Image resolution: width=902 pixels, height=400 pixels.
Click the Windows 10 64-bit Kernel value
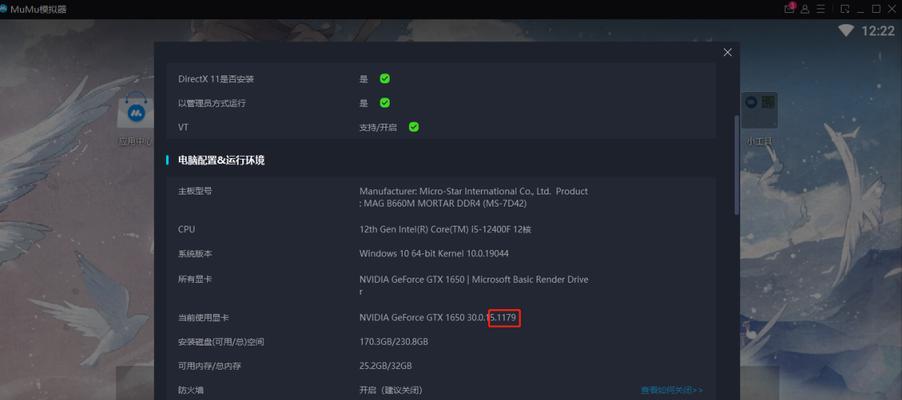pos(434,253)
